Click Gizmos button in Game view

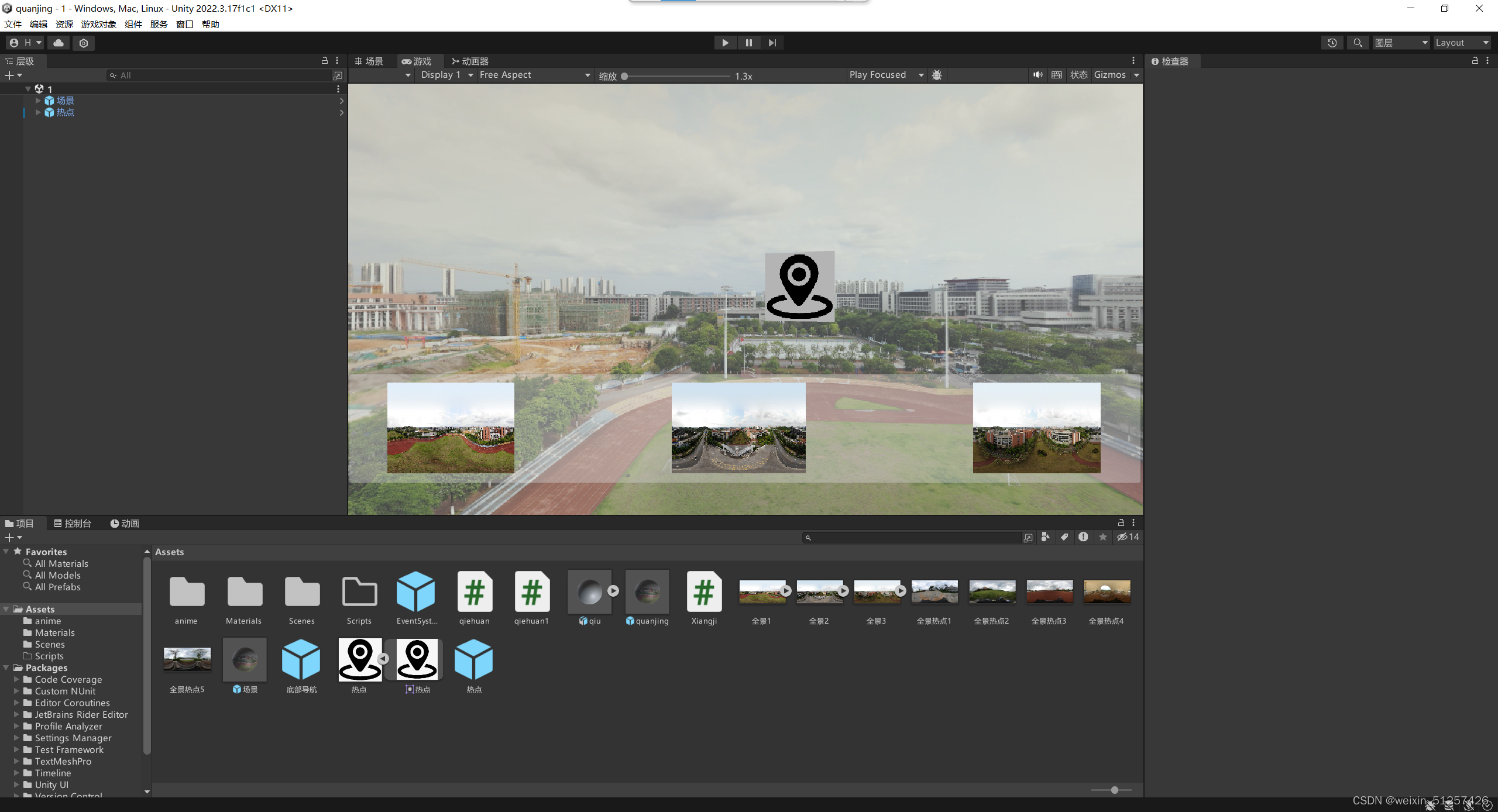tap(1109, 75)
